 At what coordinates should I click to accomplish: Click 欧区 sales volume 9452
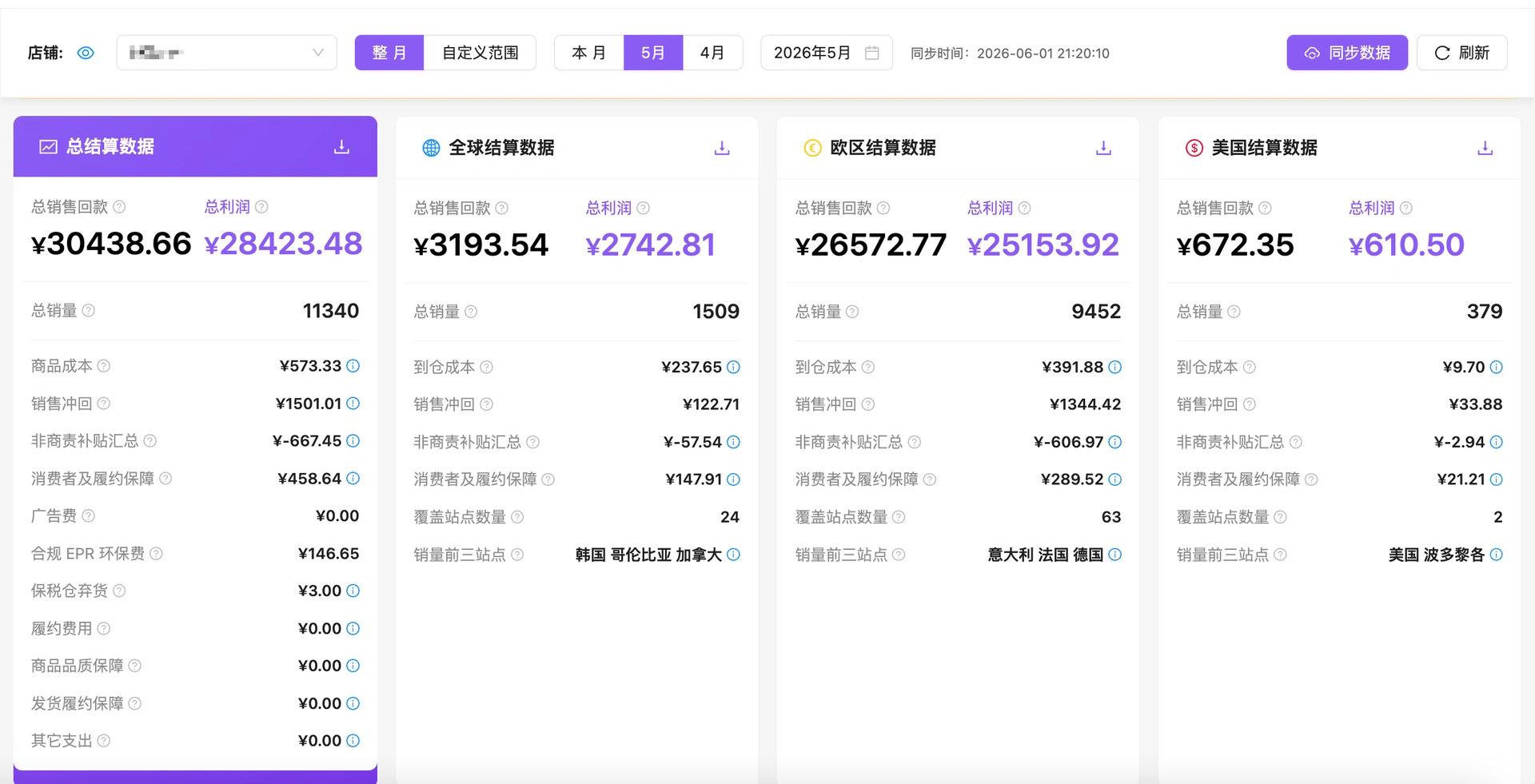1096,312
